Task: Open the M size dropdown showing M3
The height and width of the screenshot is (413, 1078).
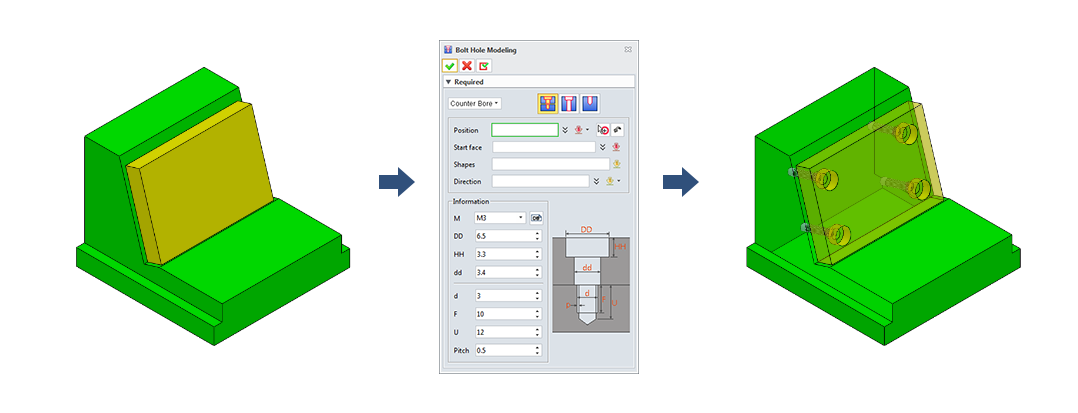Action: tap(500, 218)
